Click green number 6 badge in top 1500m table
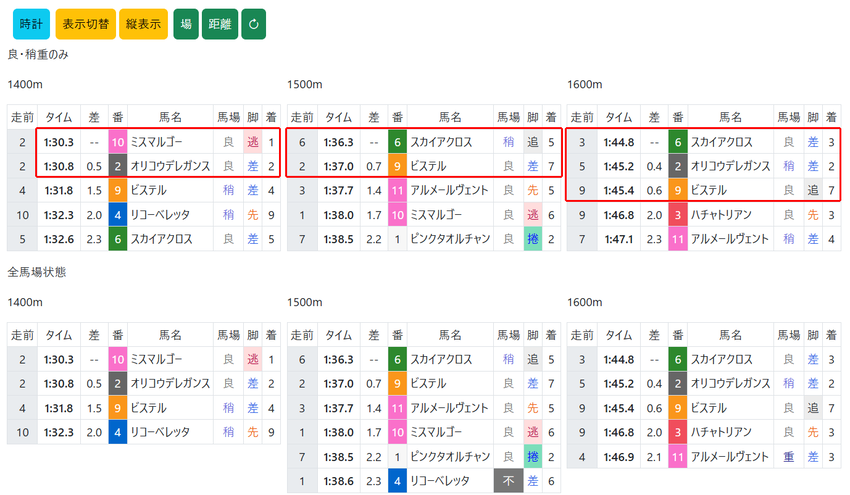The image size is (850, 495). tap(397, 142)
